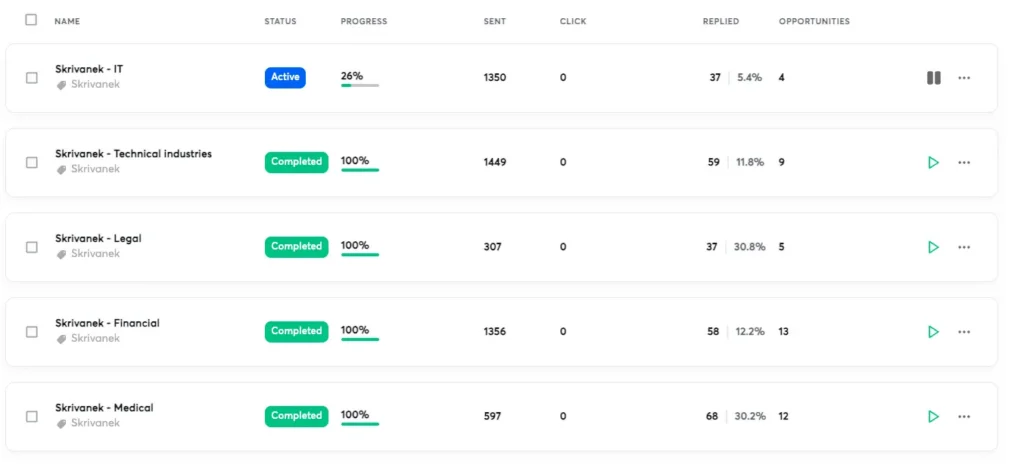Click the tag icon under Skrivanek - Legal
This screenshot has width=1024, height=468.
pyautogui.click(x=61, y=254)
